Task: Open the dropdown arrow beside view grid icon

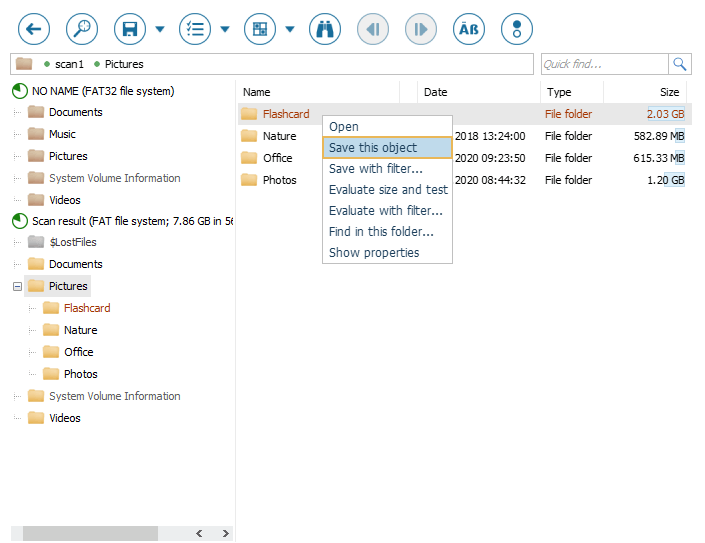Action: 290,29
